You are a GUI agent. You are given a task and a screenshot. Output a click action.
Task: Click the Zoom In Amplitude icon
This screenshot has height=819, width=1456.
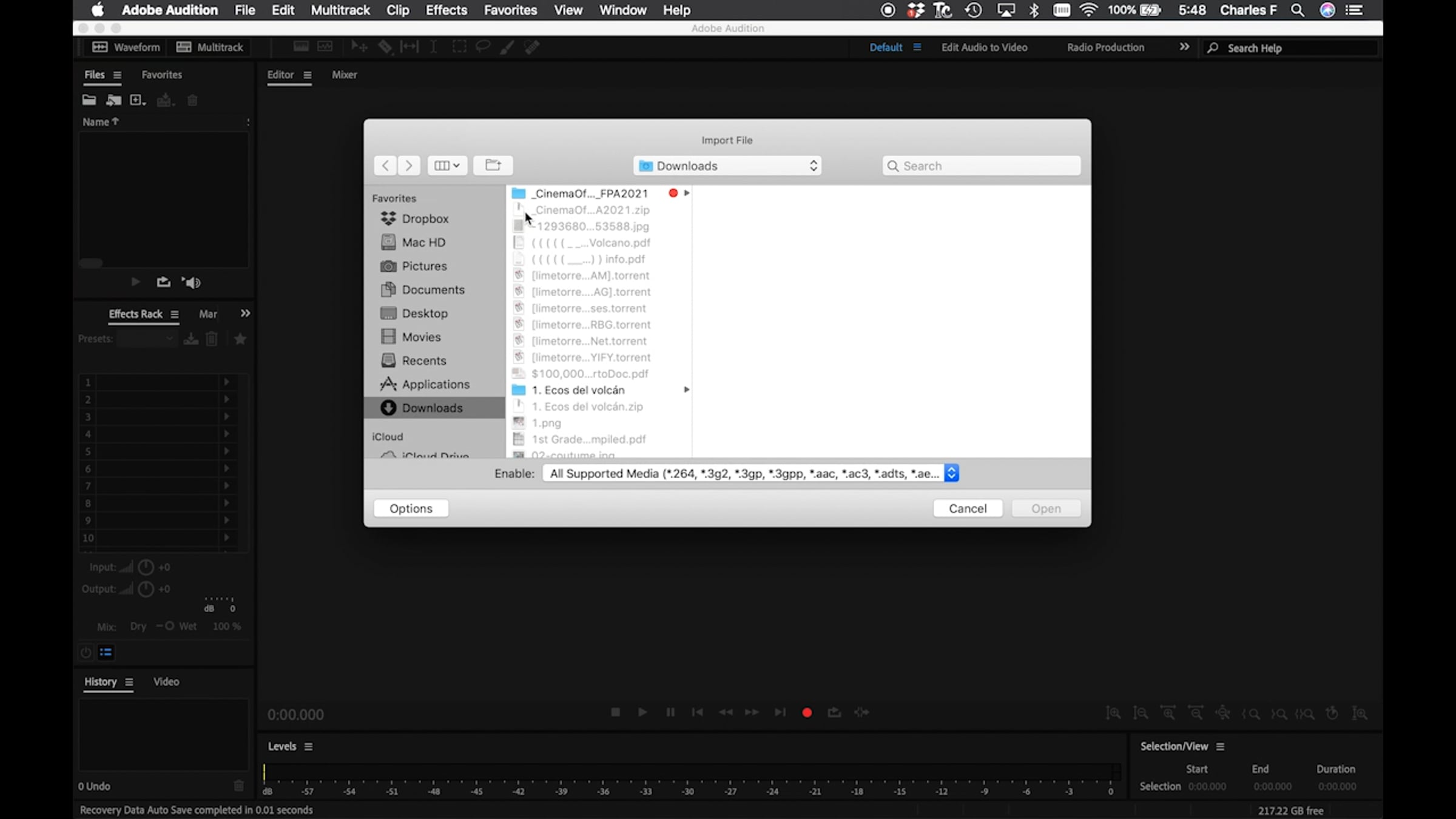[1113, 713]
